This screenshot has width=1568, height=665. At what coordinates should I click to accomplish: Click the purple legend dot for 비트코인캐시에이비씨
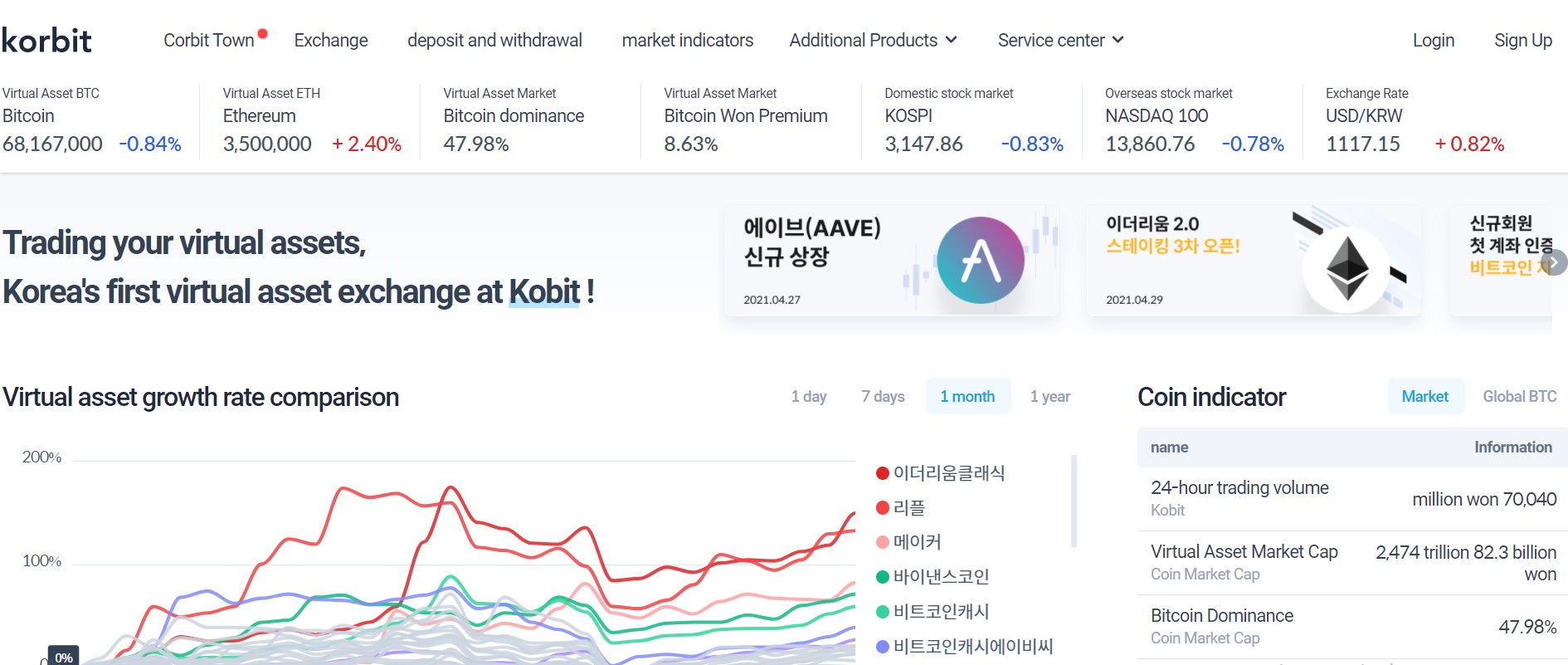[881, 646]
